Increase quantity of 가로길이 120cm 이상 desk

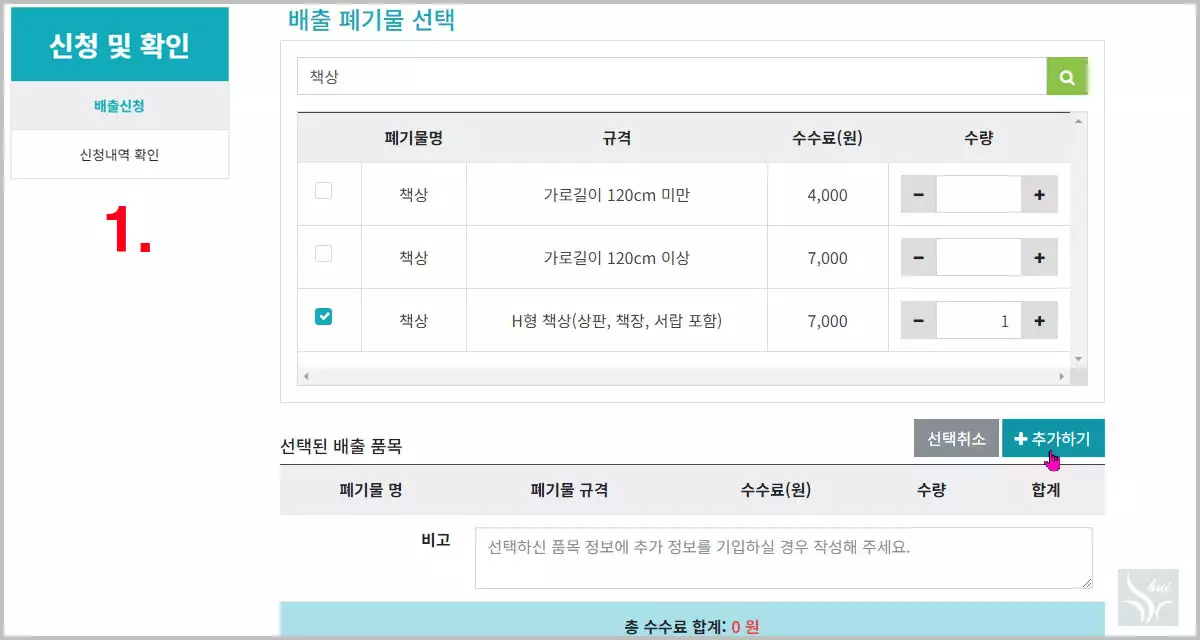1040,257
